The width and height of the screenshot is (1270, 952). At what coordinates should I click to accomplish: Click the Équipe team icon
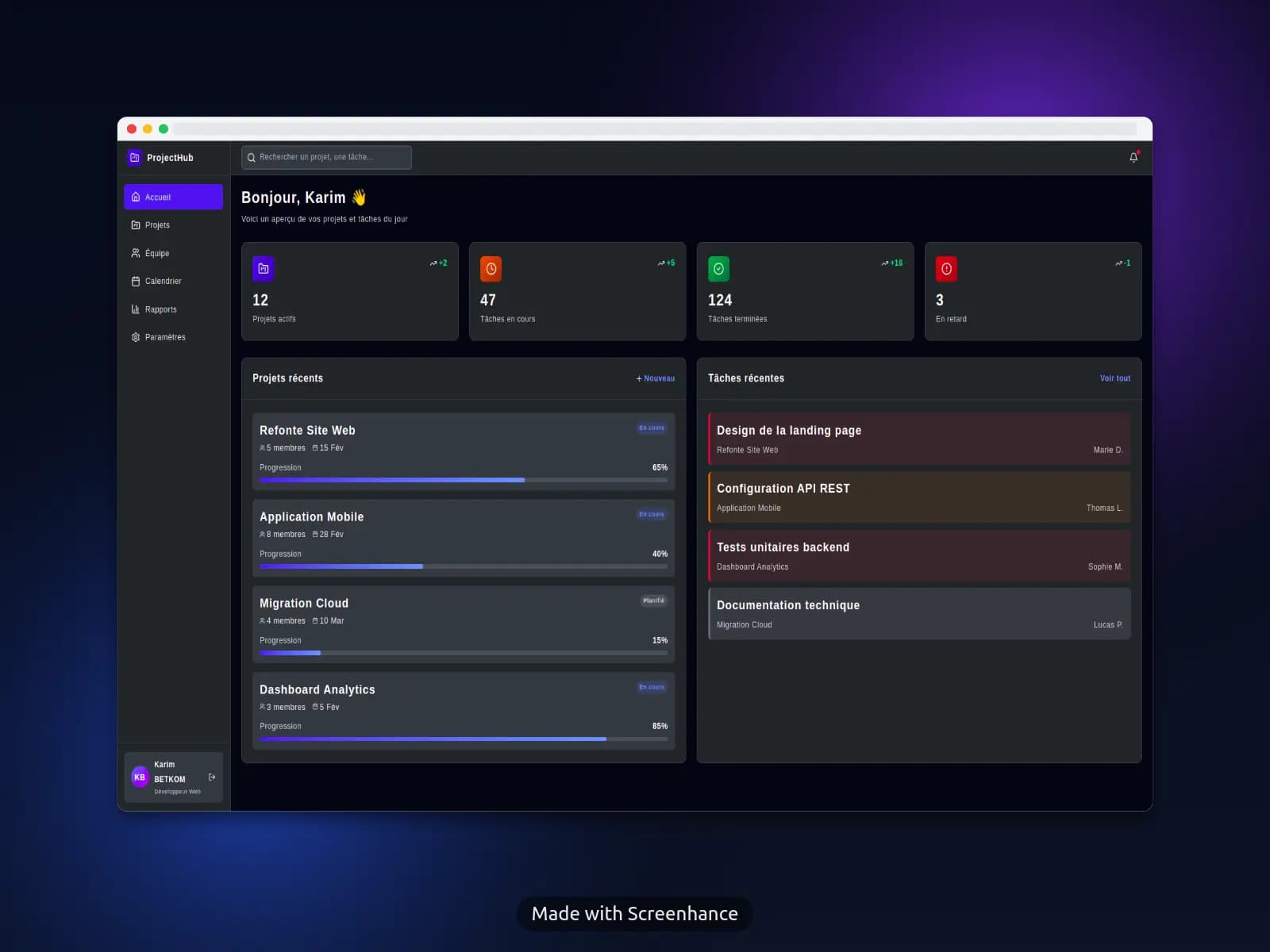[136, 253]
